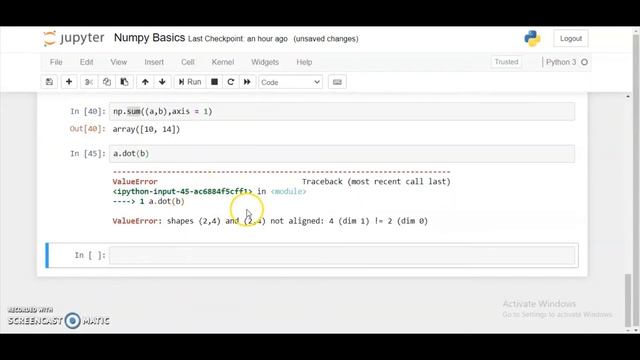
Task: Click the In [ ] prompt of the empty cell
Action: point(90,255)
